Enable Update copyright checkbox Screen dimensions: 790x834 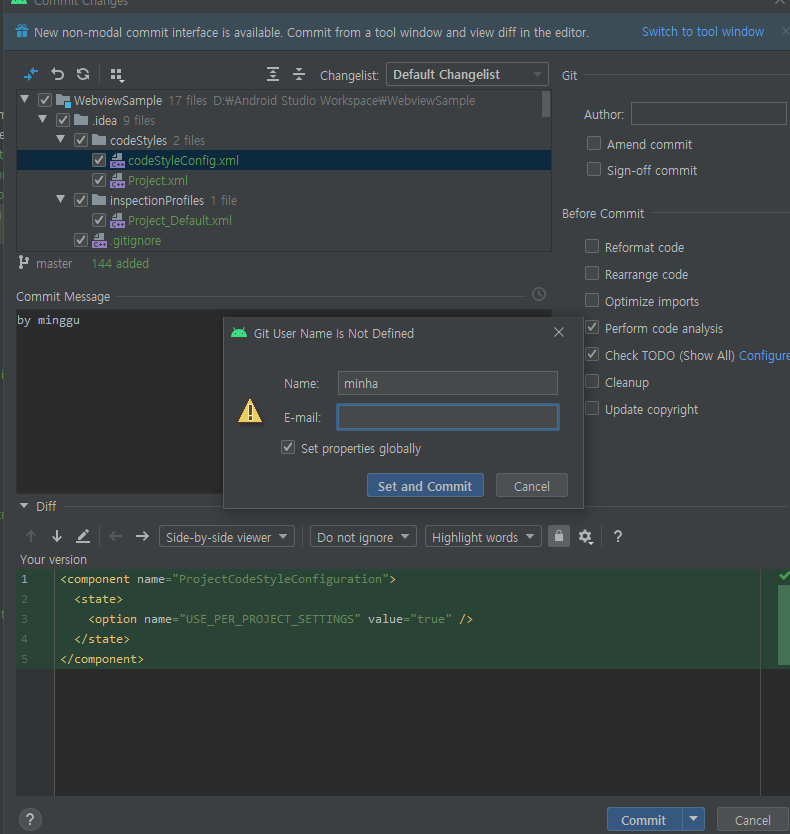click(592, 408)
